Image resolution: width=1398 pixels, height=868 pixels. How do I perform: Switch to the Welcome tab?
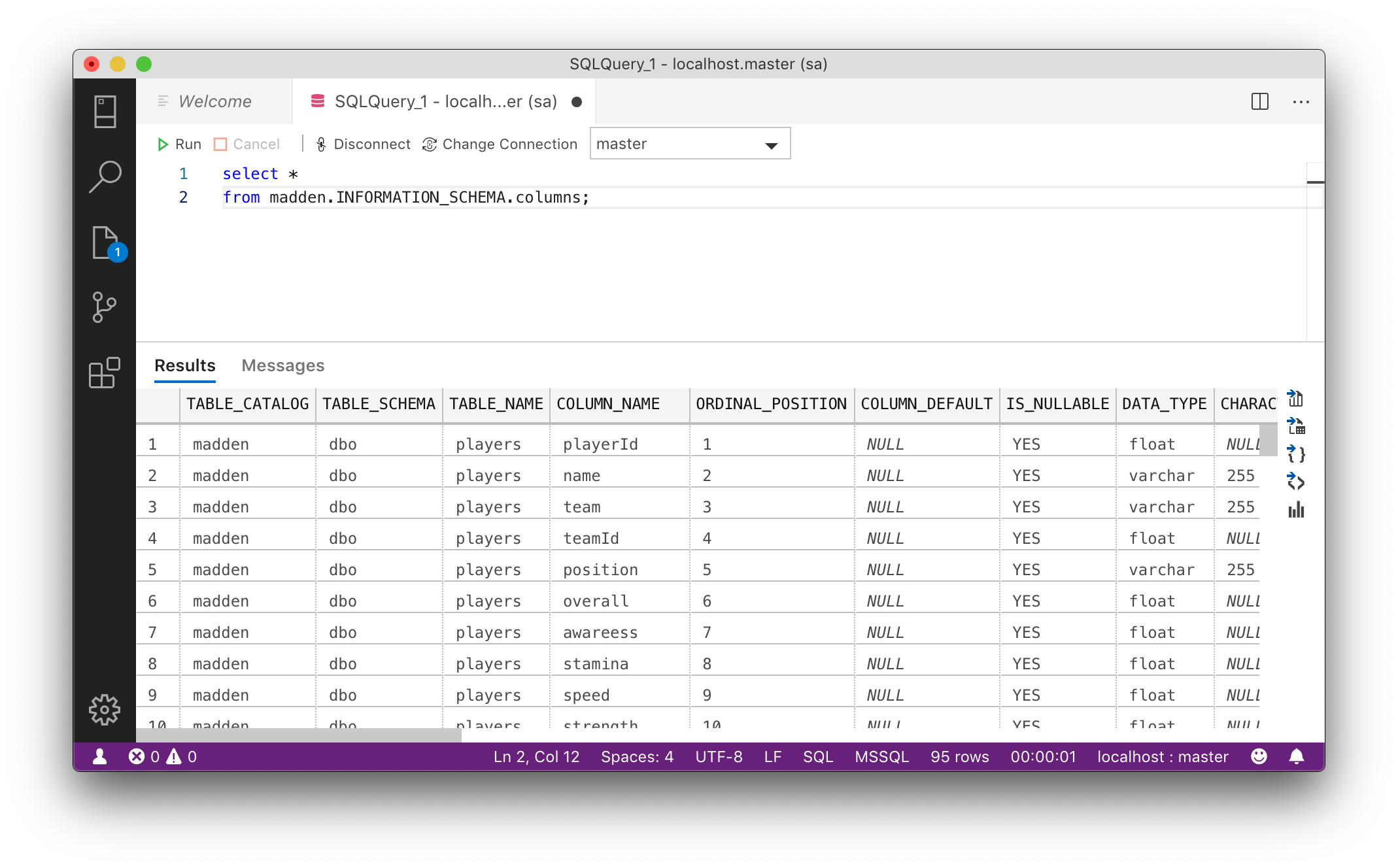214,101
